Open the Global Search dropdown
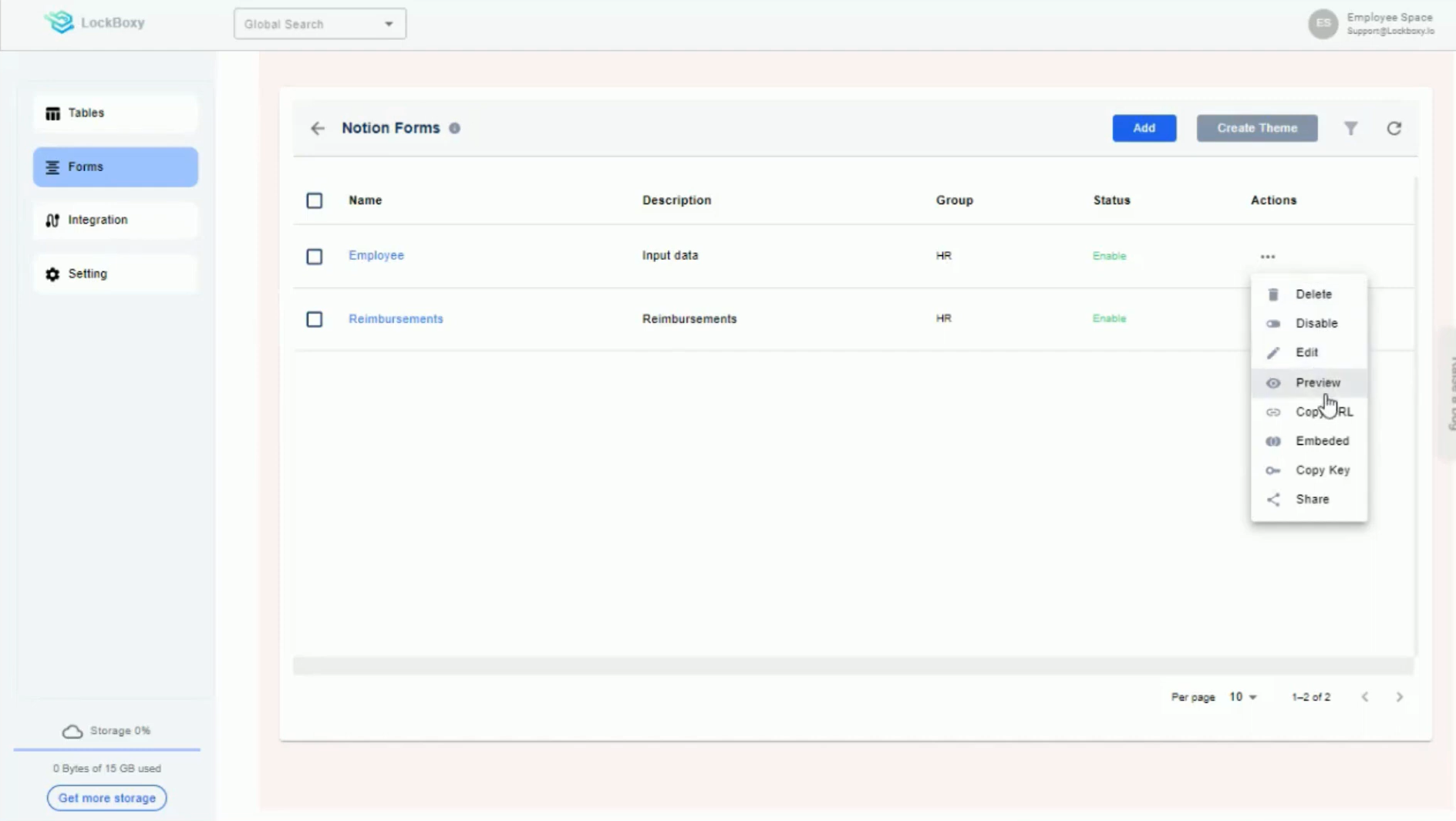Image resolution: width=1456 pixels, height=821 pixels. pos(320,24)
